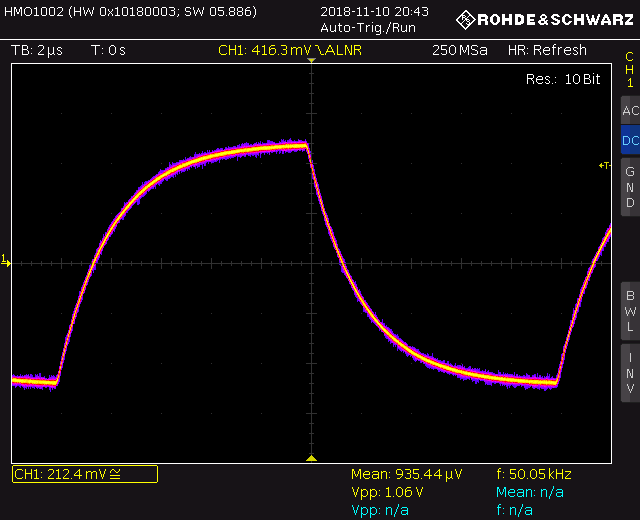Screen dimensions: 640x520
Task: Click the Res.: 10 Bit label
Action: click(x=563, y=79)
